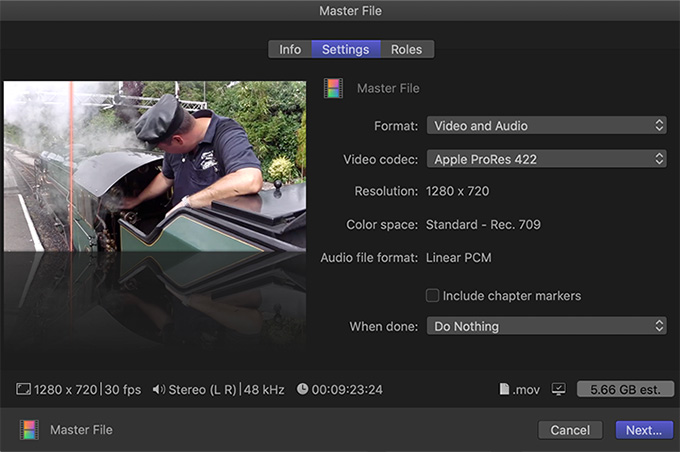680x452 pixels.
Task: Open the Format dropdown showing Video and Audio
Action: coord(546,125)
